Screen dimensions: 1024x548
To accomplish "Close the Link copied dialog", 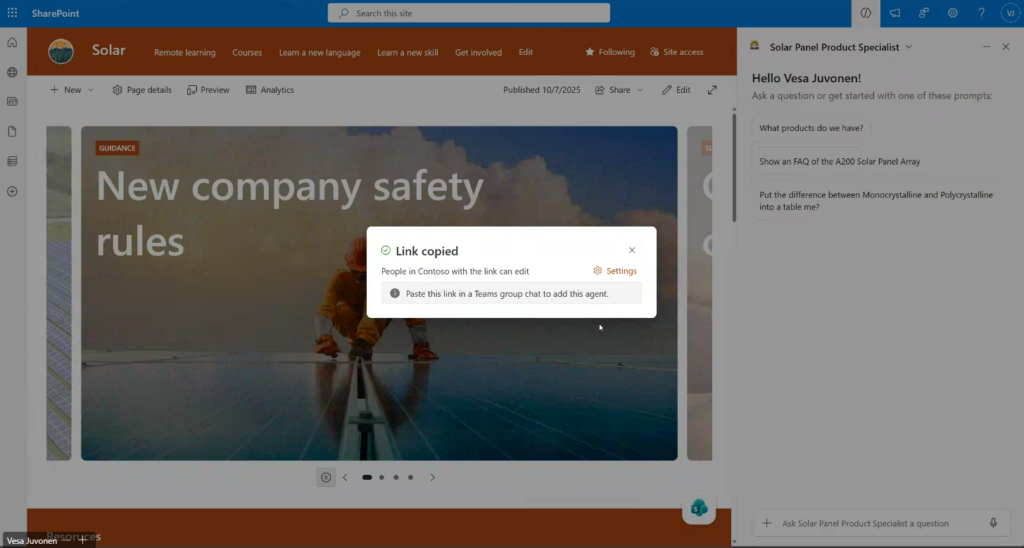I will [632, 251].
